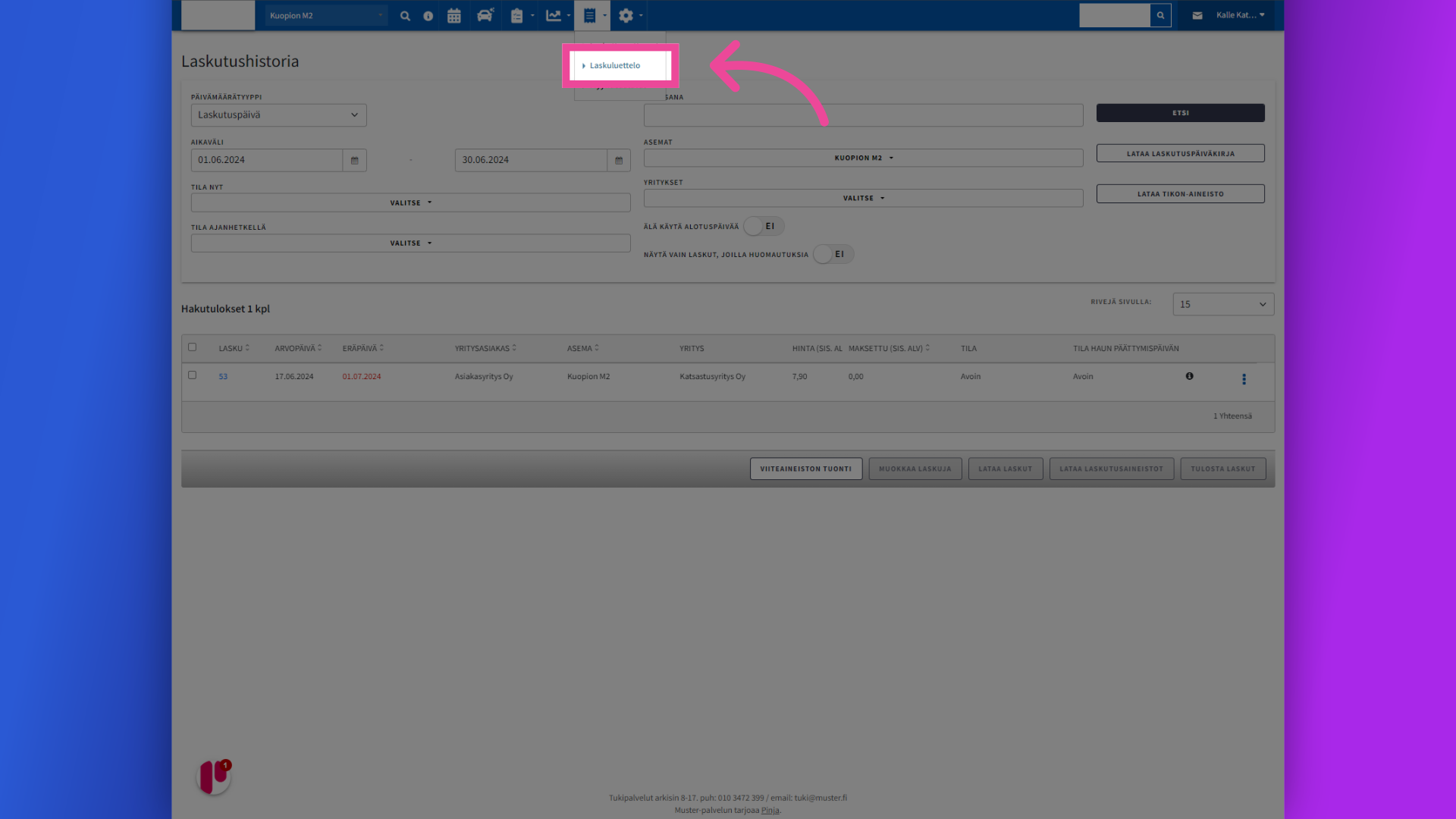
Task: Toggle the Älä käytä alotuspäivää switch
Action: pos(764,227)
